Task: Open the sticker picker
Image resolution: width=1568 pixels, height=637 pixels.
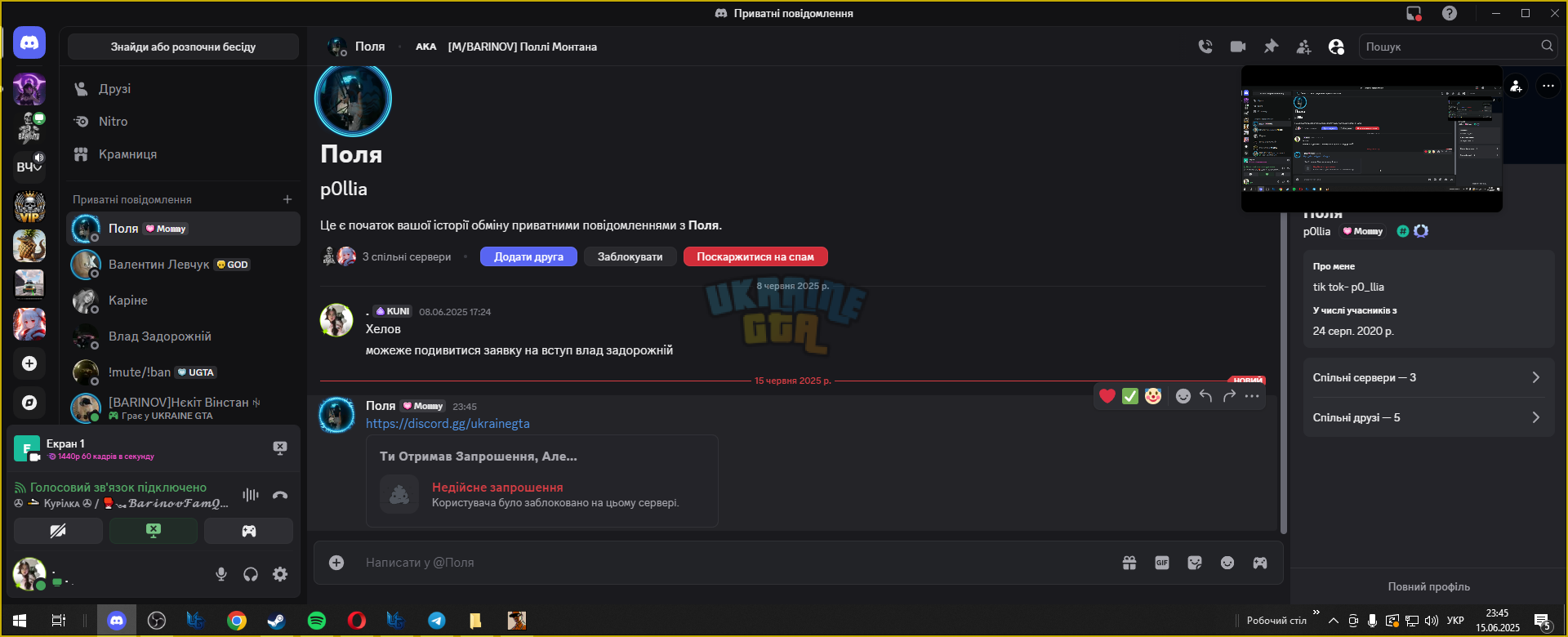Action: 1195,563
